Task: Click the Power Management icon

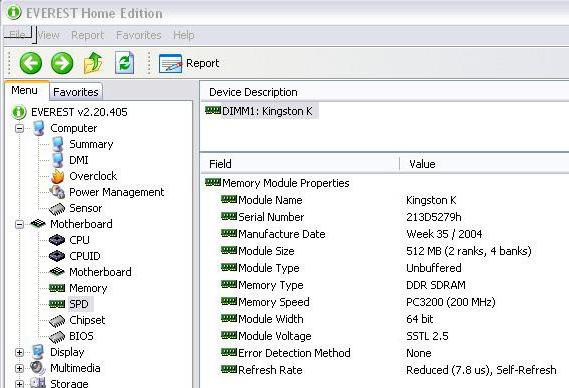Action: (x=57, y=192)
